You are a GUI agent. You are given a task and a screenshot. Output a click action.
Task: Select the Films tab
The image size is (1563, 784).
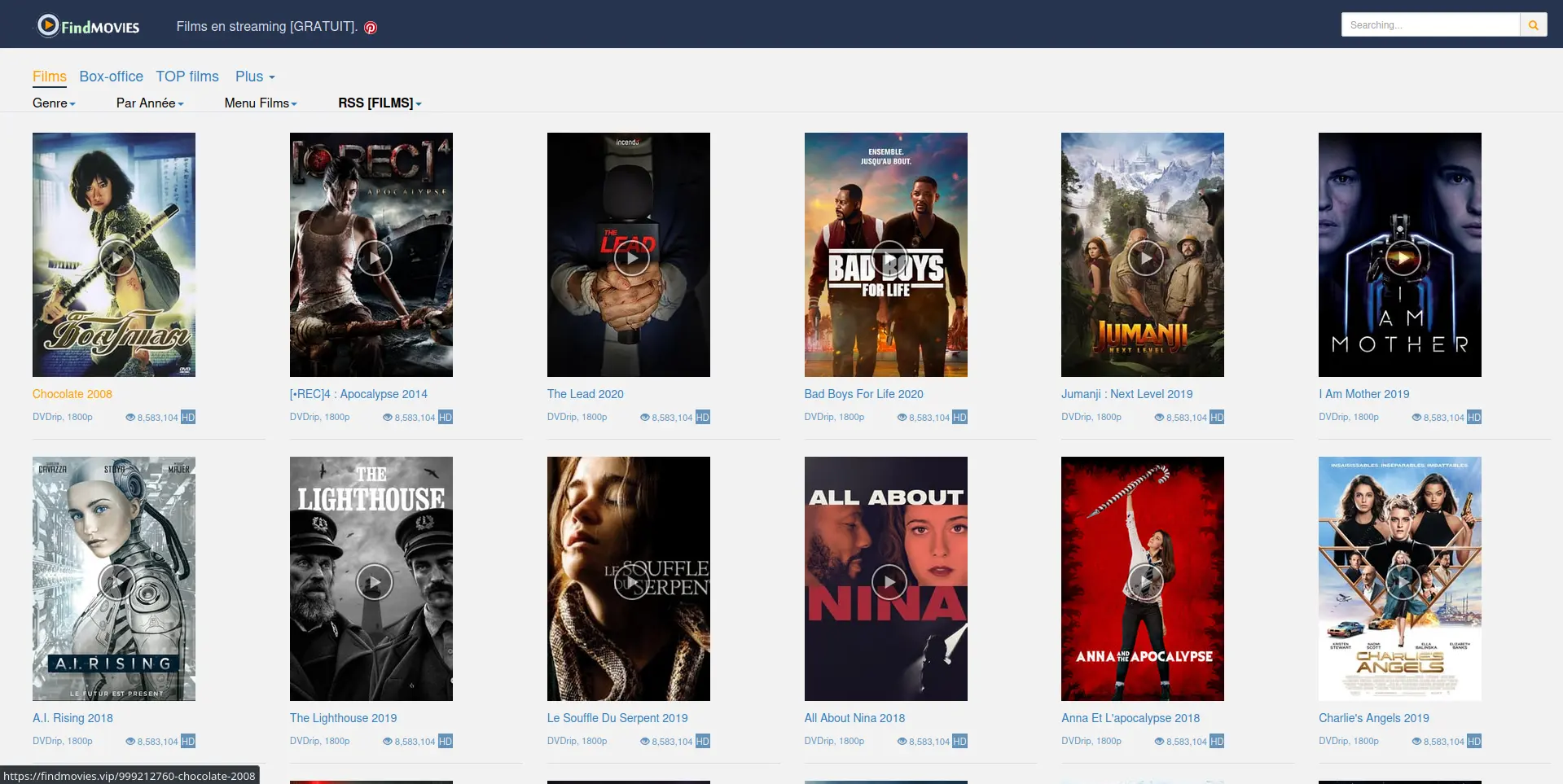coord(50,77)
